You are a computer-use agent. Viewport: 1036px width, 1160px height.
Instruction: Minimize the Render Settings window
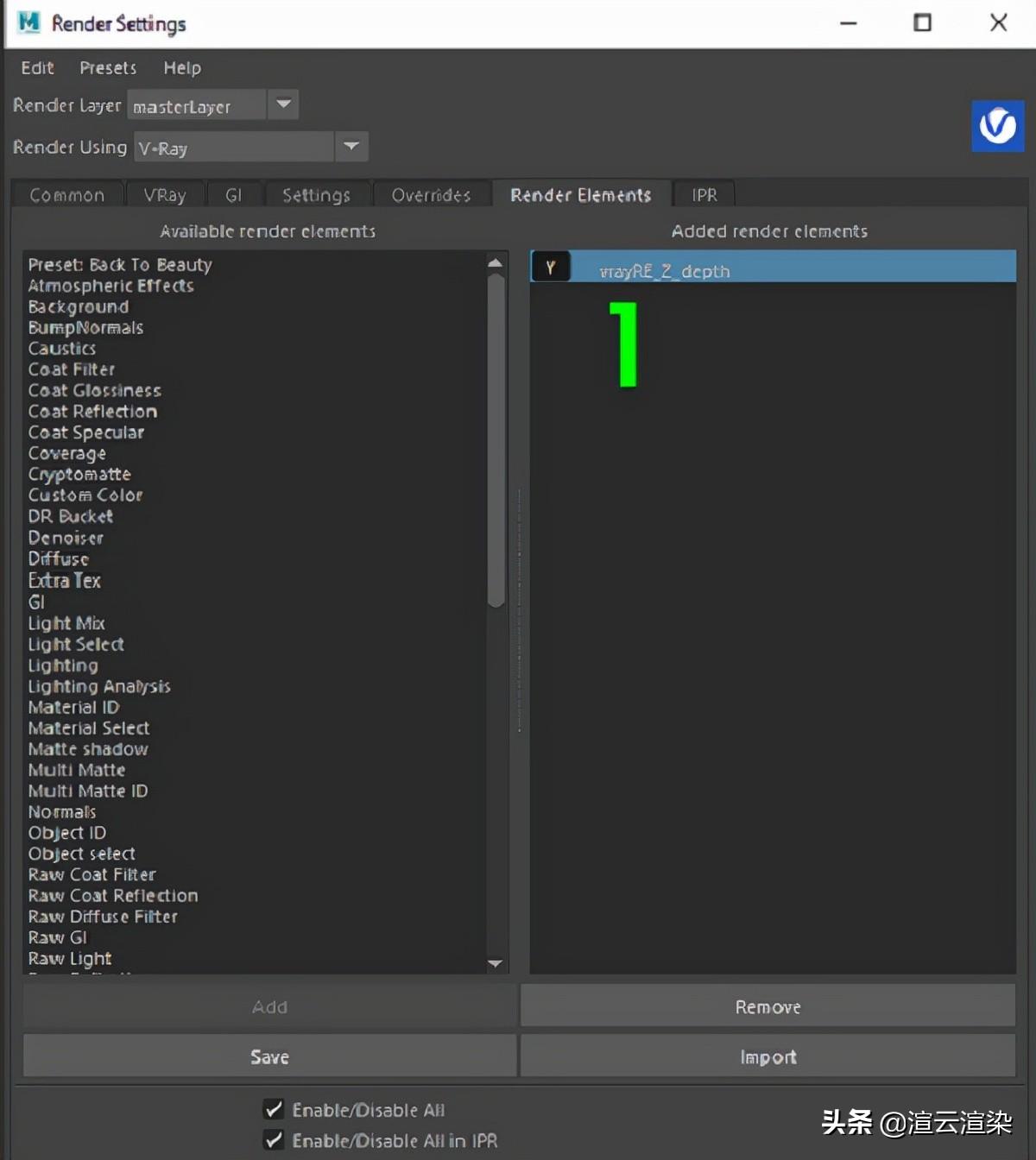click(848, 22)
